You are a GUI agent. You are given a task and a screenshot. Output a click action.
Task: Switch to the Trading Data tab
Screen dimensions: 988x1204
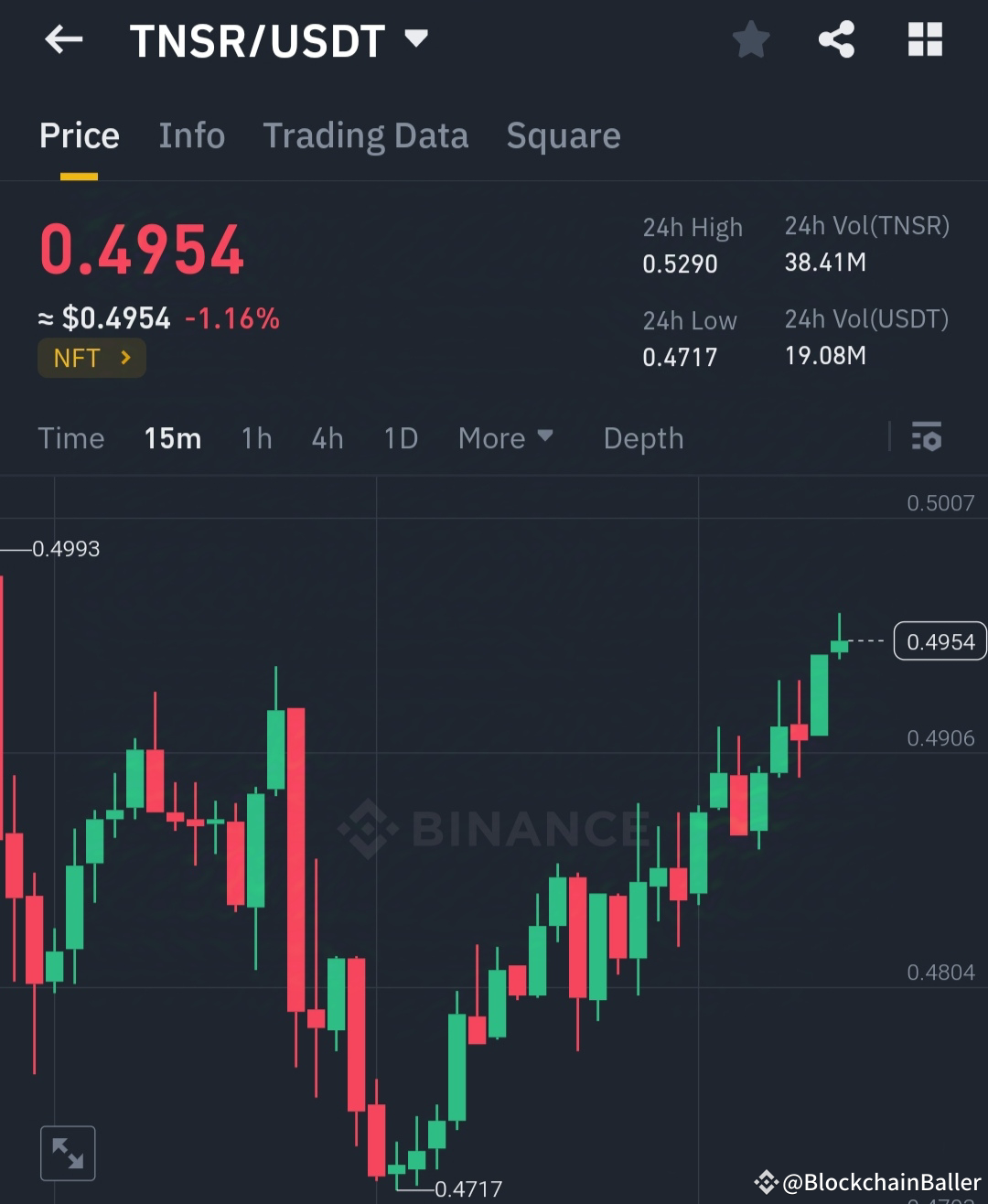(366, 135)
